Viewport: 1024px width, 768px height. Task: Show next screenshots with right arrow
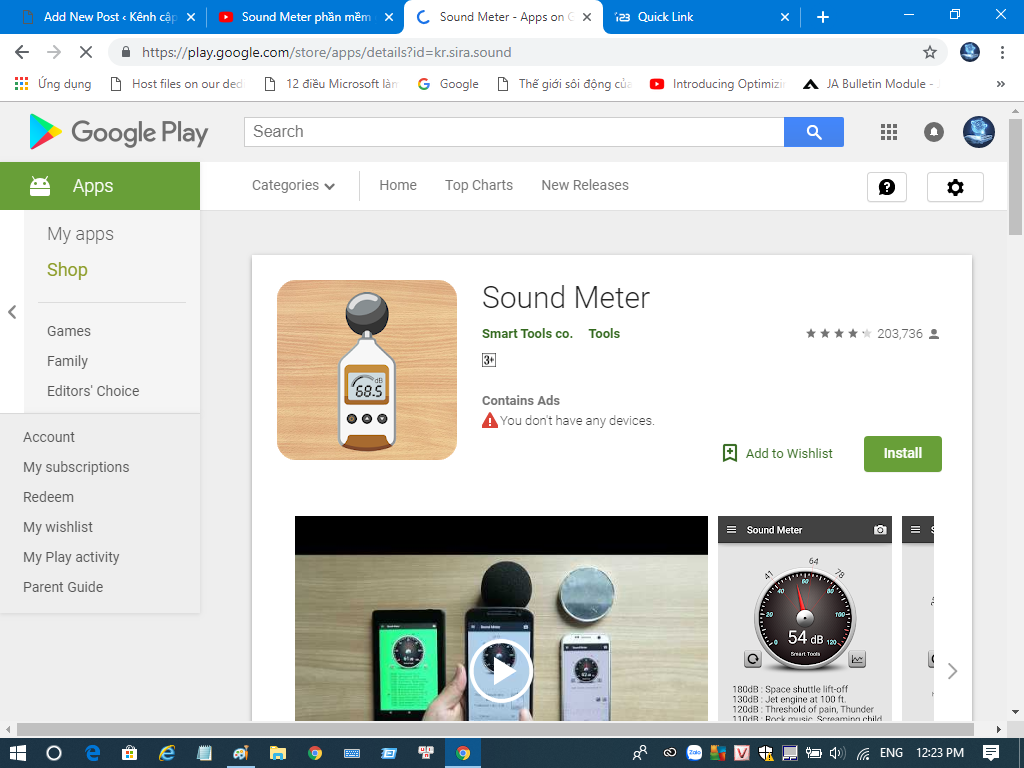[952, 671]
